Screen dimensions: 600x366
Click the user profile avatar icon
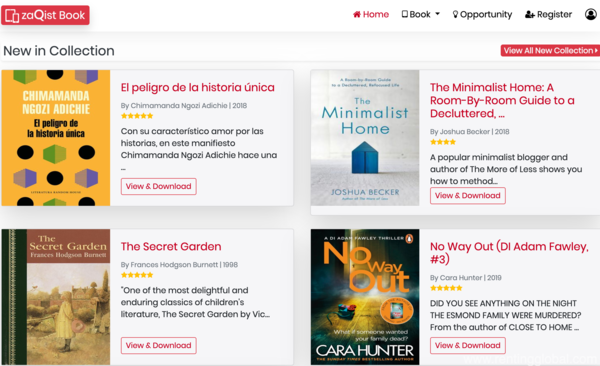pos(591,15)
